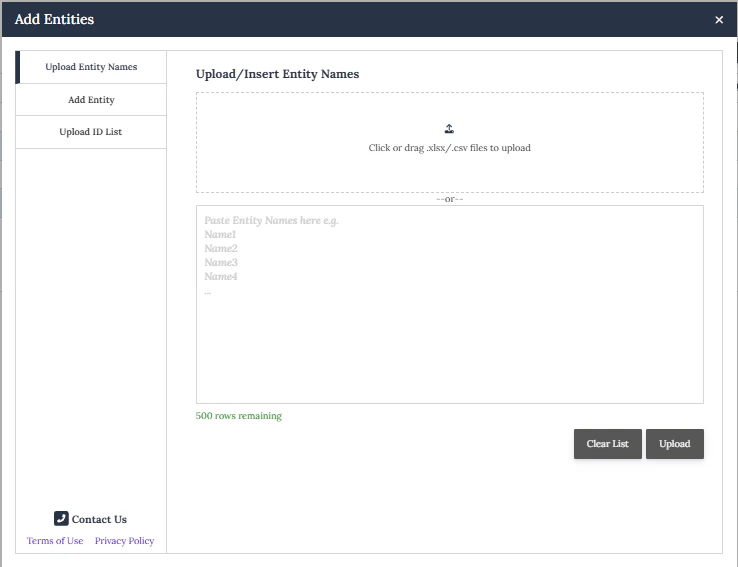This screenshot has height=567, width=738.
Task: Open the Privacy Policy link
Action: pyautogui.click(x=124, y=541)
